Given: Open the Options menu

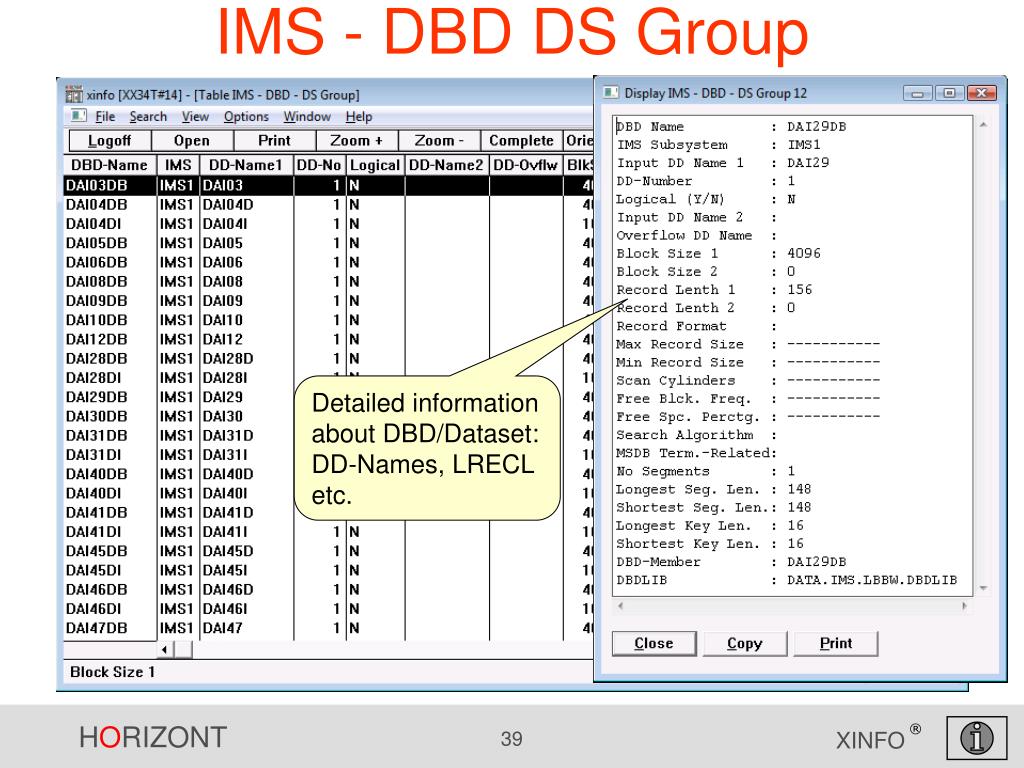Looking at the screenshot, I should click(x=246, y=116).
